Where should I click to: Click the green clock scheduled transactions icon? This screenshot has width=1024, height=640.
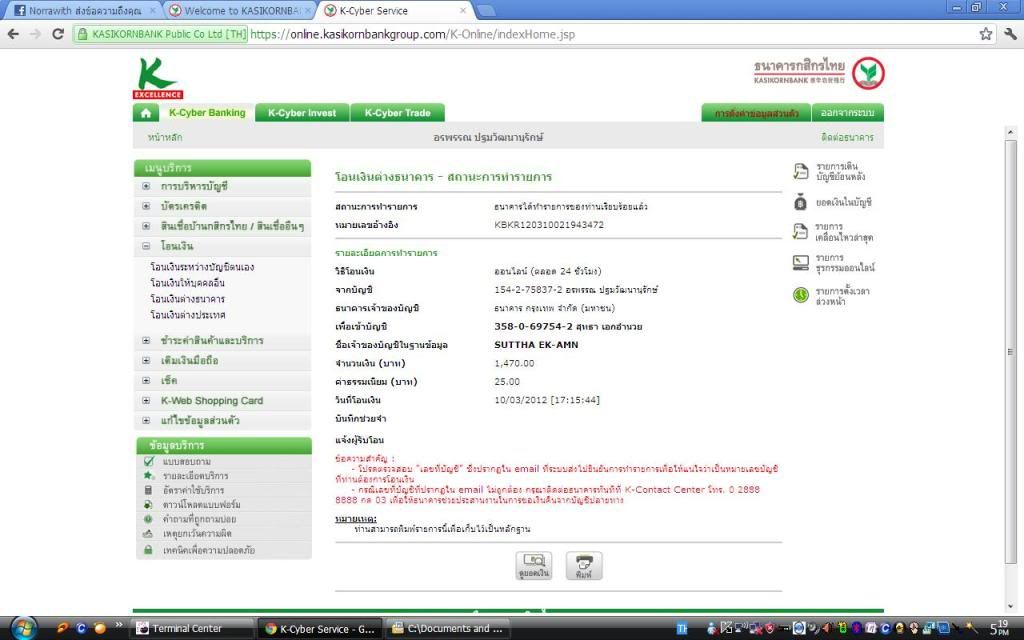coord(800,294)
